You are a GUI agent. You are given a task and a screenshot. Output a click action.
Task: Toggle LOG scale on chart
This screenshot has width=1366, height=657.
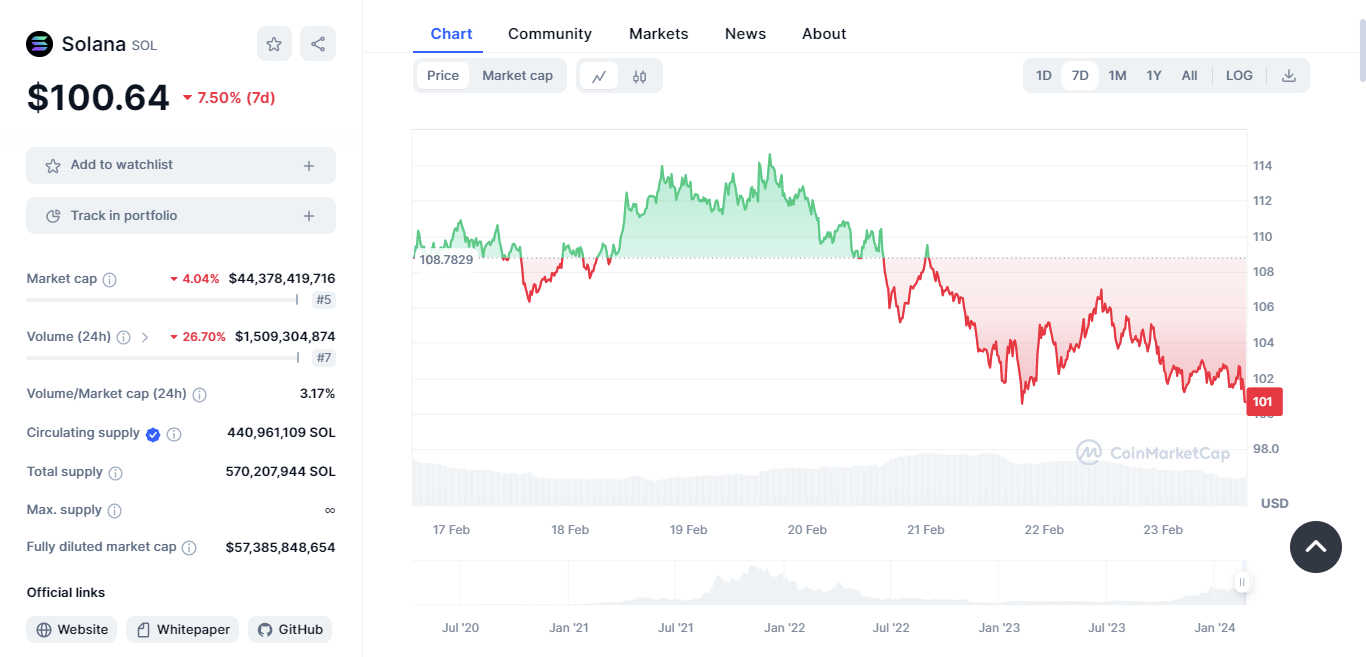tap(1239, 76)
